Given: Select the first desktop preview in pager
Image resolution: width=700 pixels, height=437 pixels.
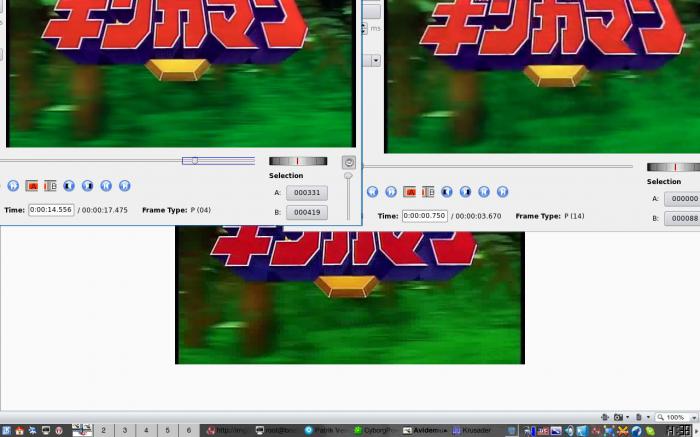Looking at the screenshot, I should click(82, 430).
